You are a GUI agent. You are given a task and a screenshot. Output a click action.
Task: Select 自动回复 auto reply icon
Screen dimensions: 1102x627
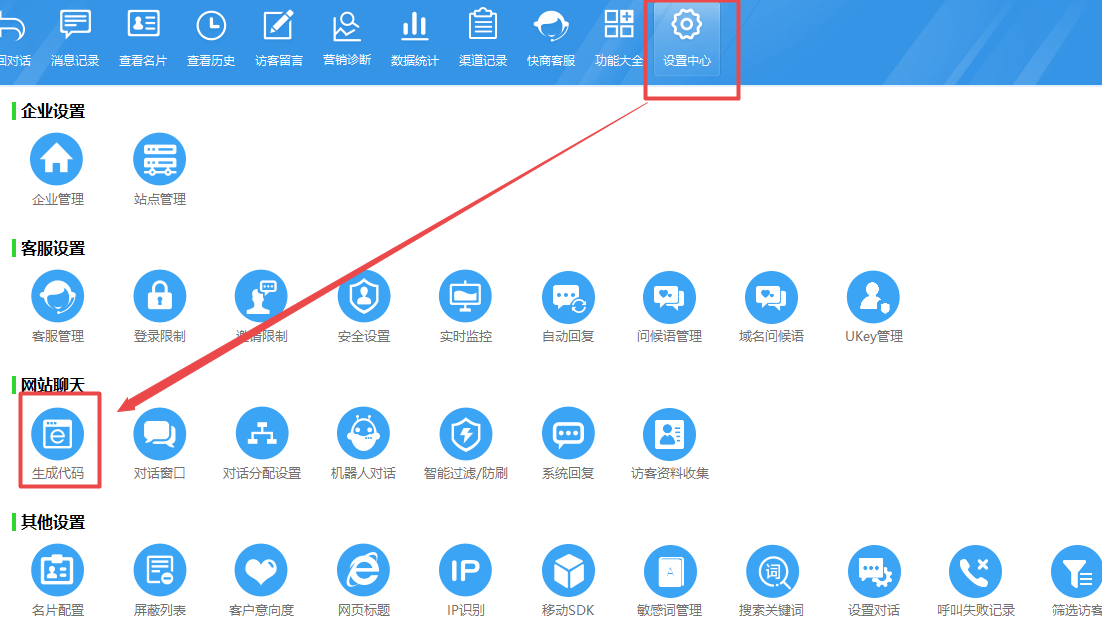pyautogui.click(x=568, y=297)
